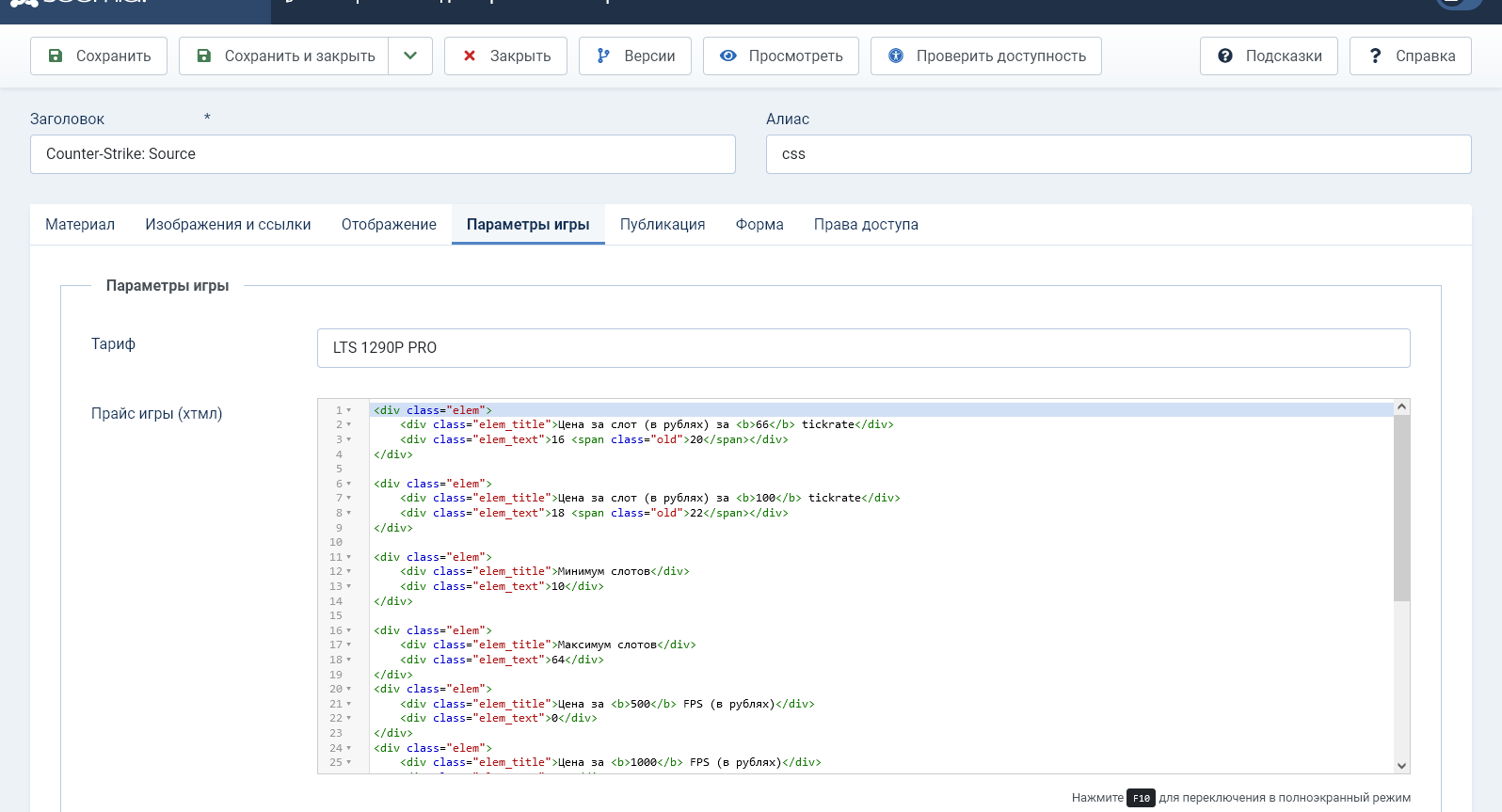This screenshot has width=1502, height=812.
Task: Focus the Алиас input field
Action: 1118,154
